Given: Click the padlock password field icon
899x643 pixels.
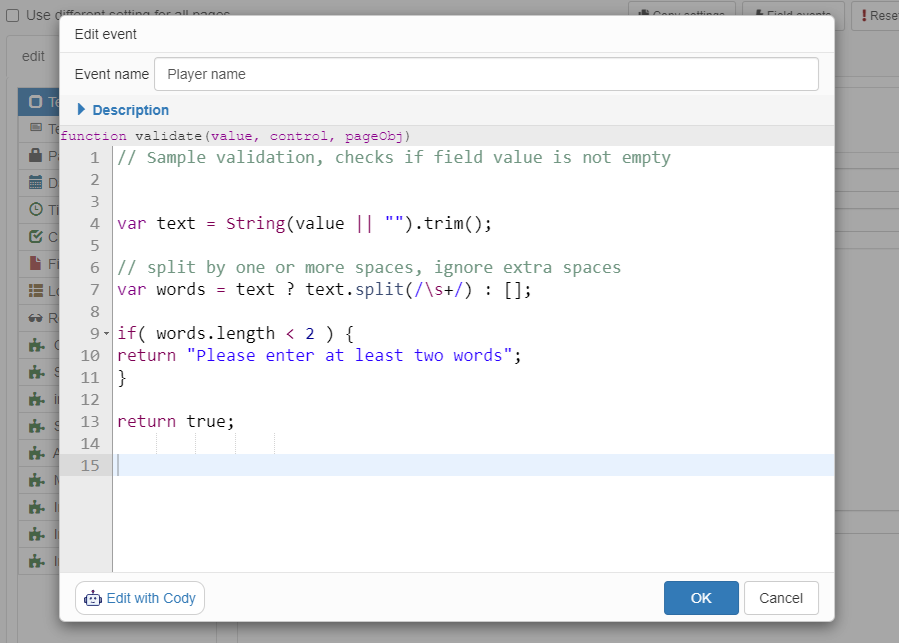Looking at the screenshot, I should (36, 155).
